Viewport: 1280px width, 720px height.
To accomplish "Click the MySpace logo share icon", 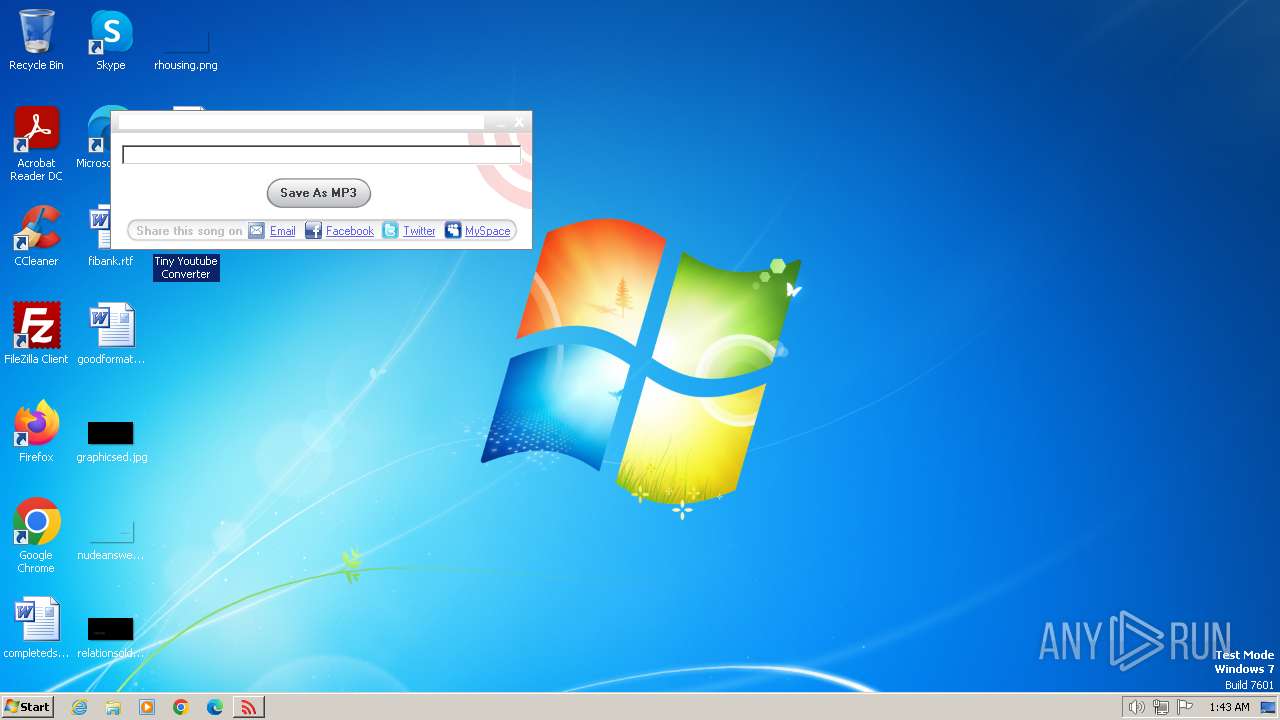I will click(x=453, y=231).
